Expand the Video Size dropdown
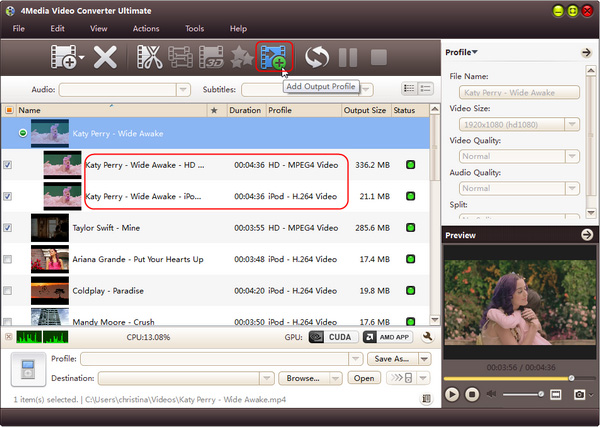This screenshot has height=427, width=600. 573,125
